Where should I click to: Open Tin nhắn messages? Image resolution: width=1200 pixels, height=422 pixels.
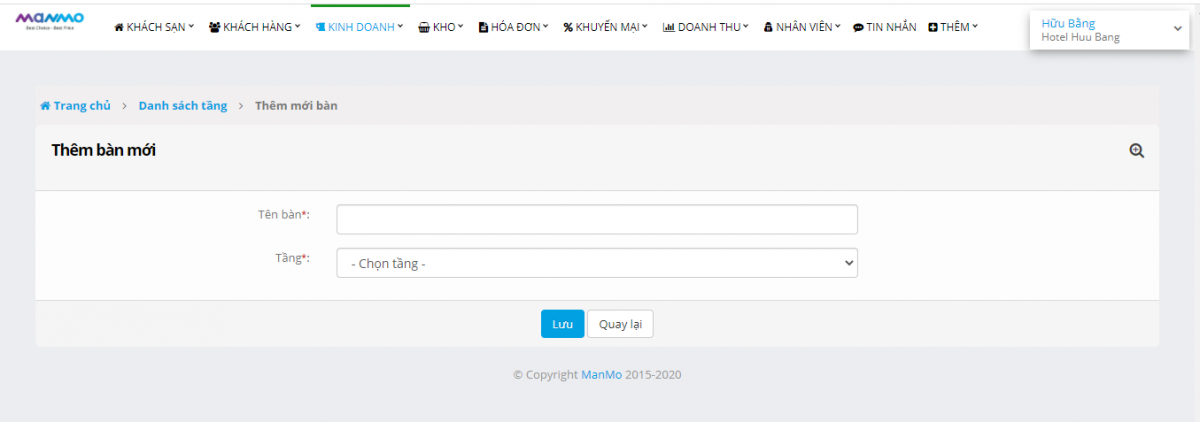[x=884, y=27]
